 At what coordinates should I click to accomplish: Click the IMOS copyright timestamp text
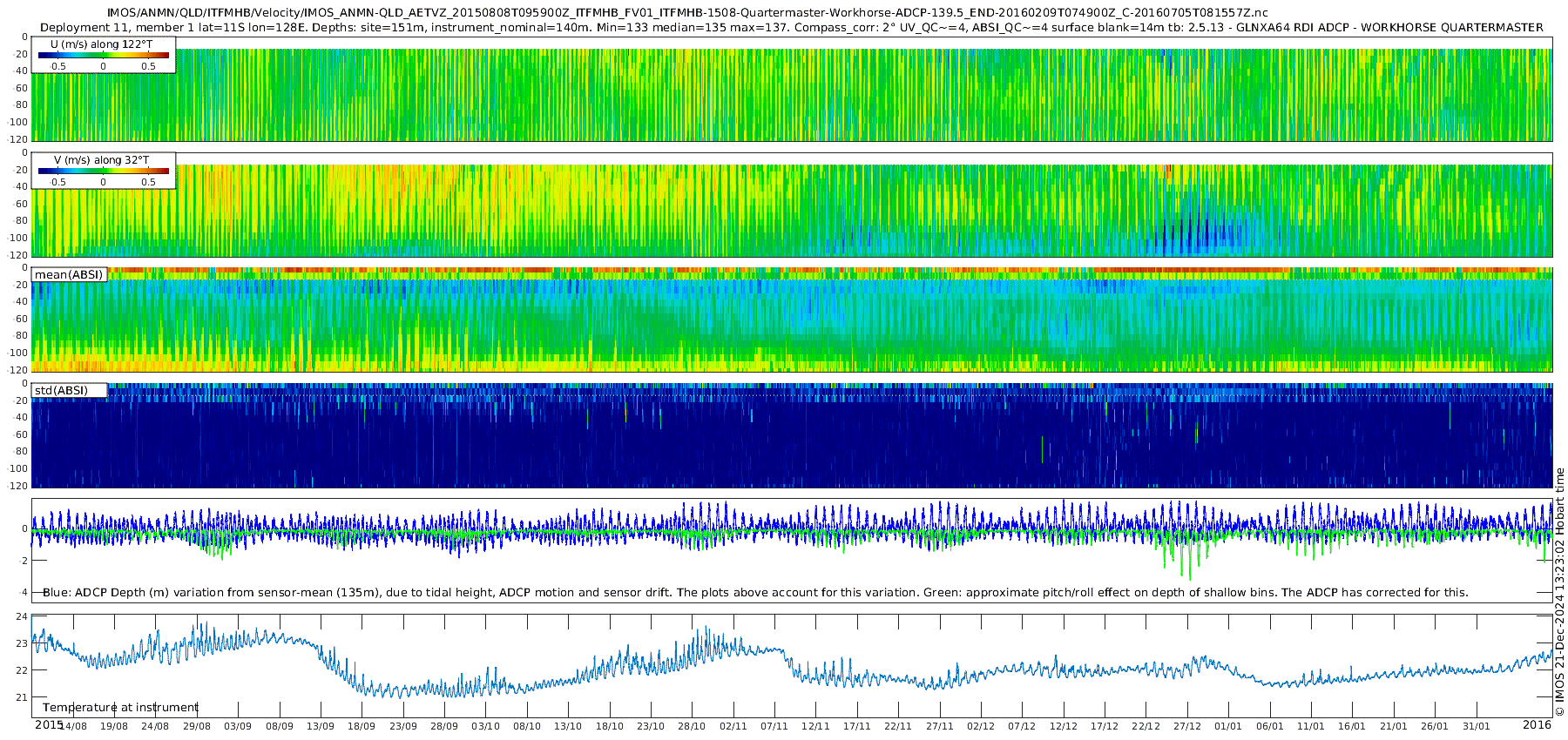tap(1559, 592)
